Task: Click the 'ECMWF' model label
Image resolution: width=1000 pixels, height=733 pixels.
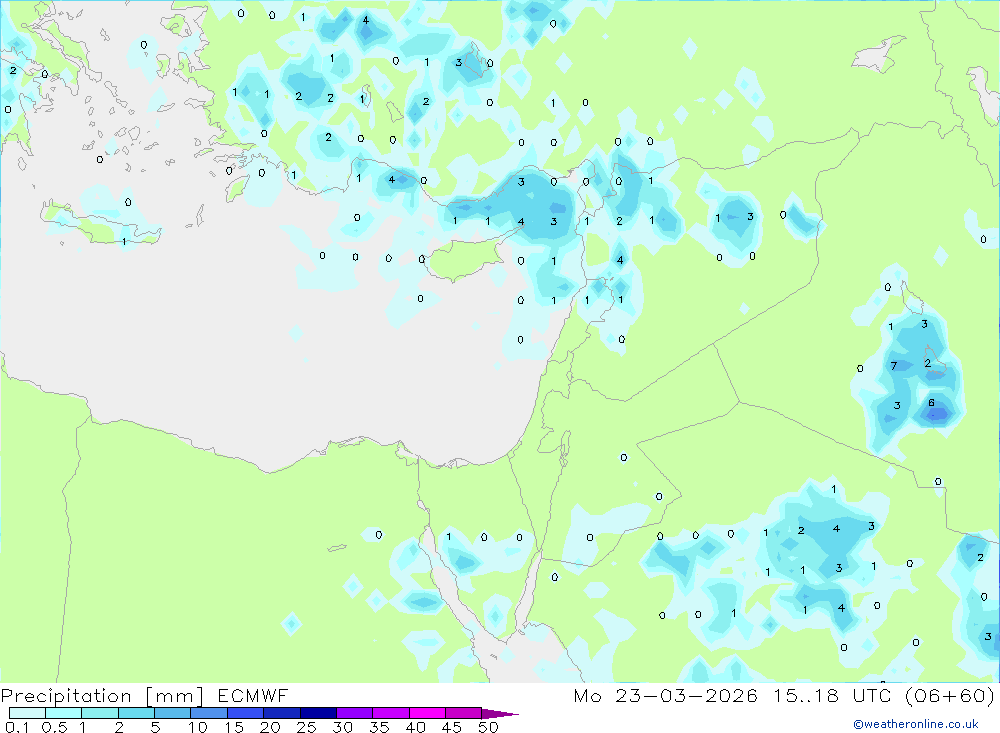Action: click(253, 696)
